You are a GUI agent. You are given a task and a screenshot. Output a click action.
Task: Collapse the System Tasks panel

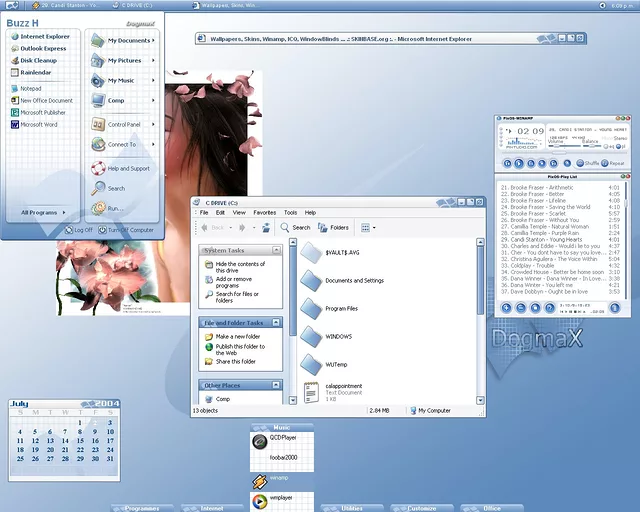coord(275,250)
